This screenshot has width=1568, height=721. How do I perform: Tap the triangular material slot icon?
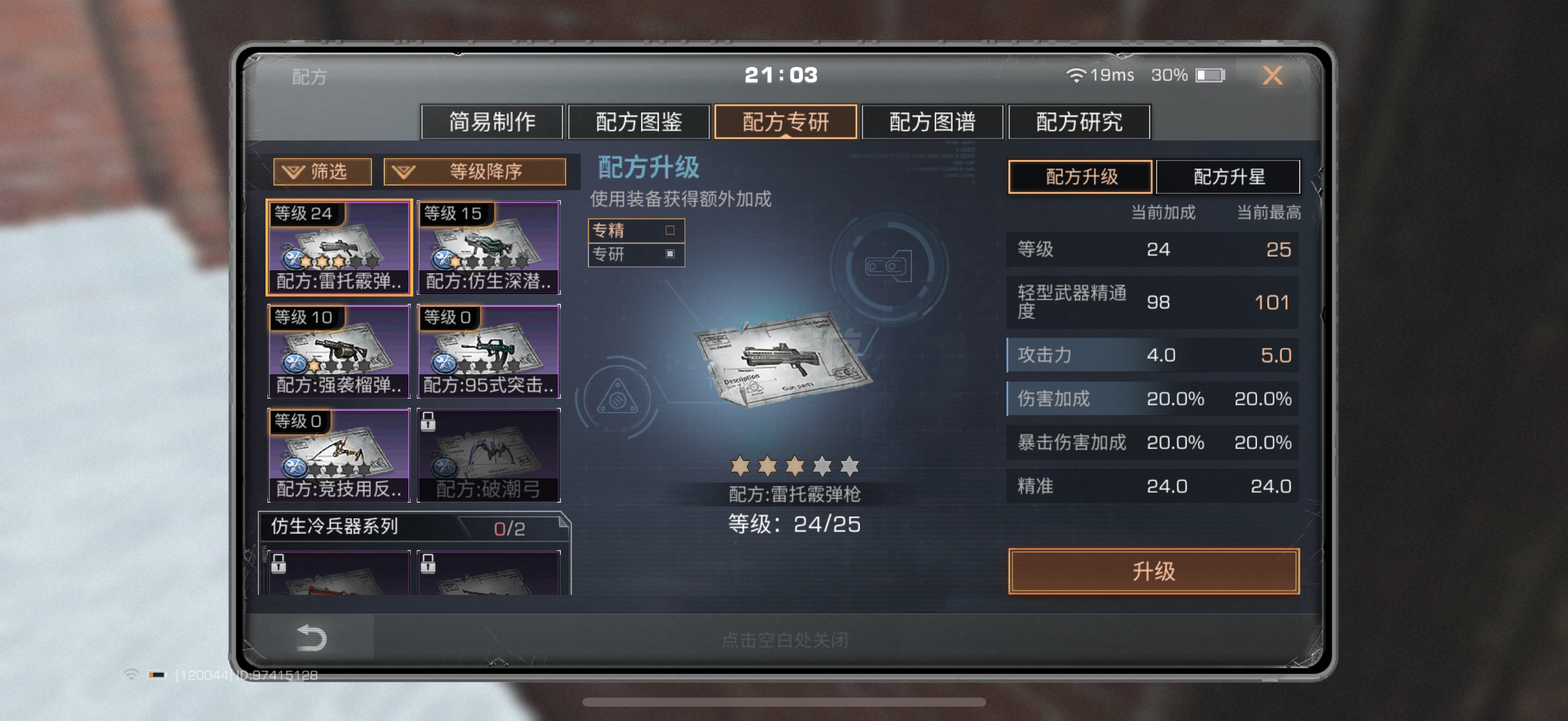pos(617,397)
